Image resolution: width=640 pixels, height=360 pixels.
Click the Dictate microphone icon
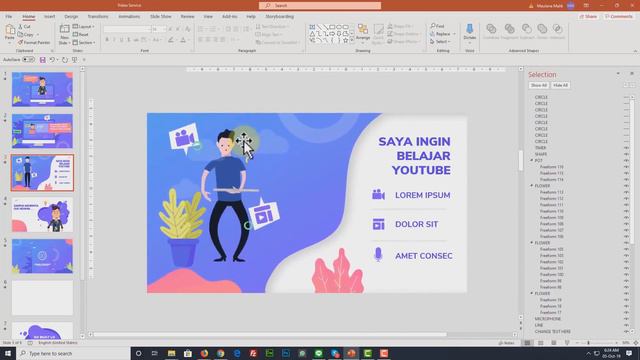[x=469, y=29]
